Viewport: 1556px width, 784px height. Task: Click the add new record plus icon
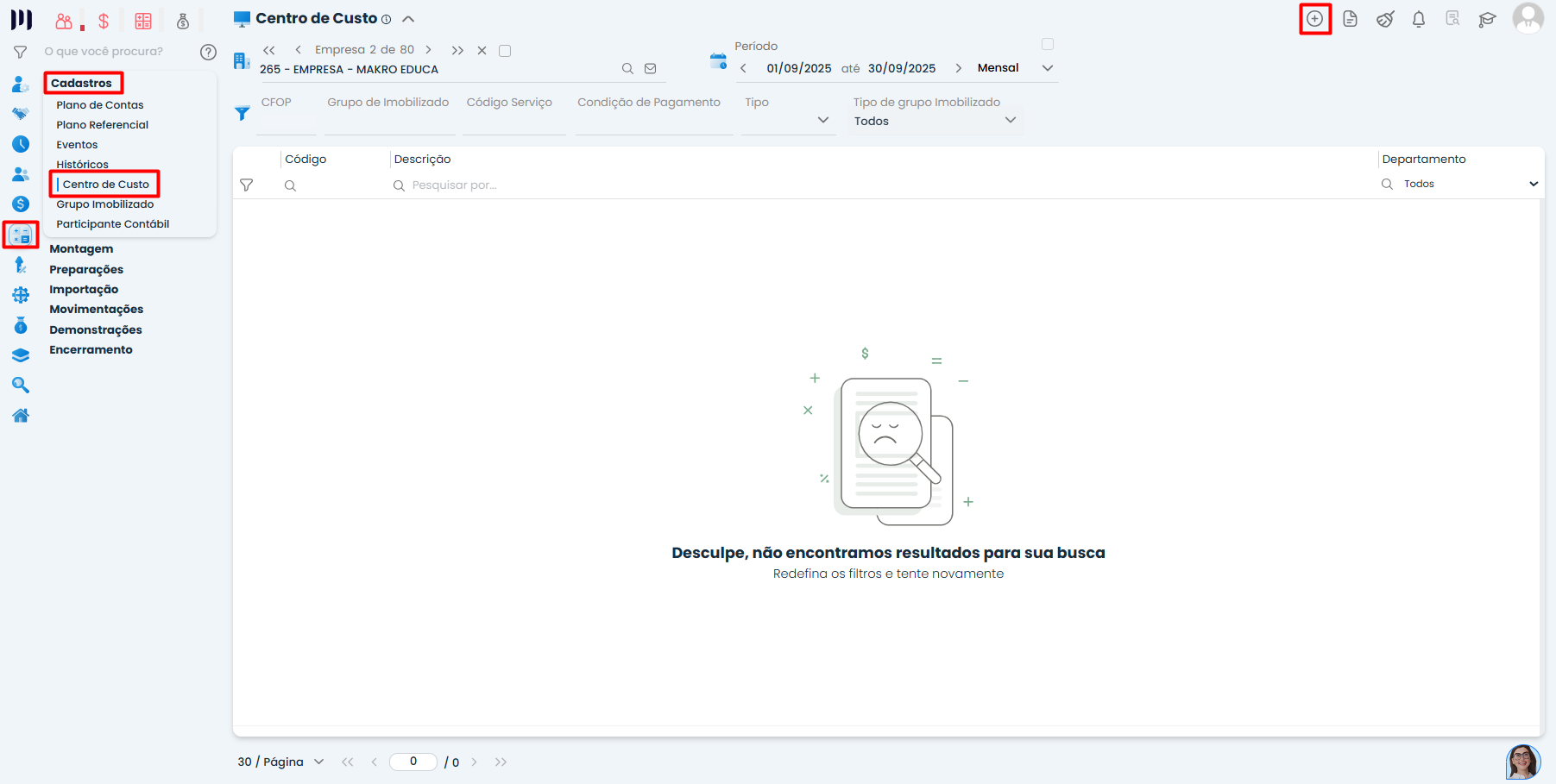click(x=1314, y=19)
